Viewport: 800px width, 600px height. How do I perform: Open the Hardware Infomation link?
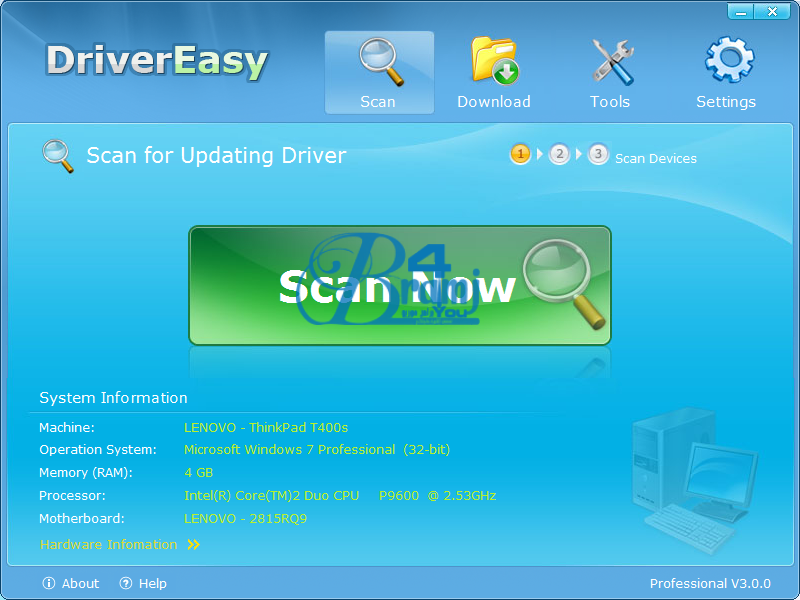click(x=108, y=545)
